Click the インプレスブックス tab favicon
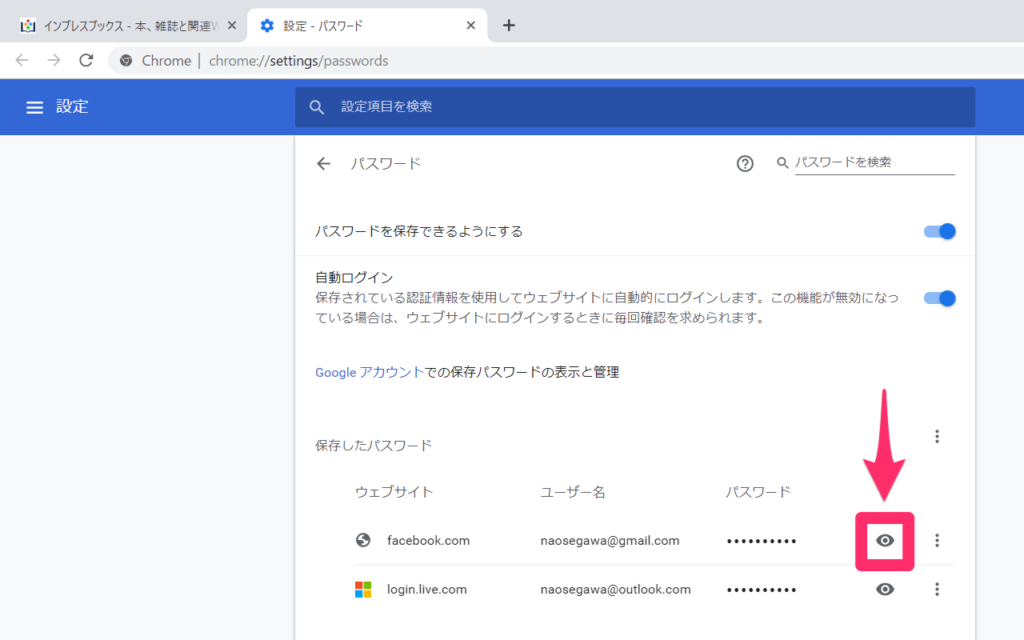 click(27, 25)
